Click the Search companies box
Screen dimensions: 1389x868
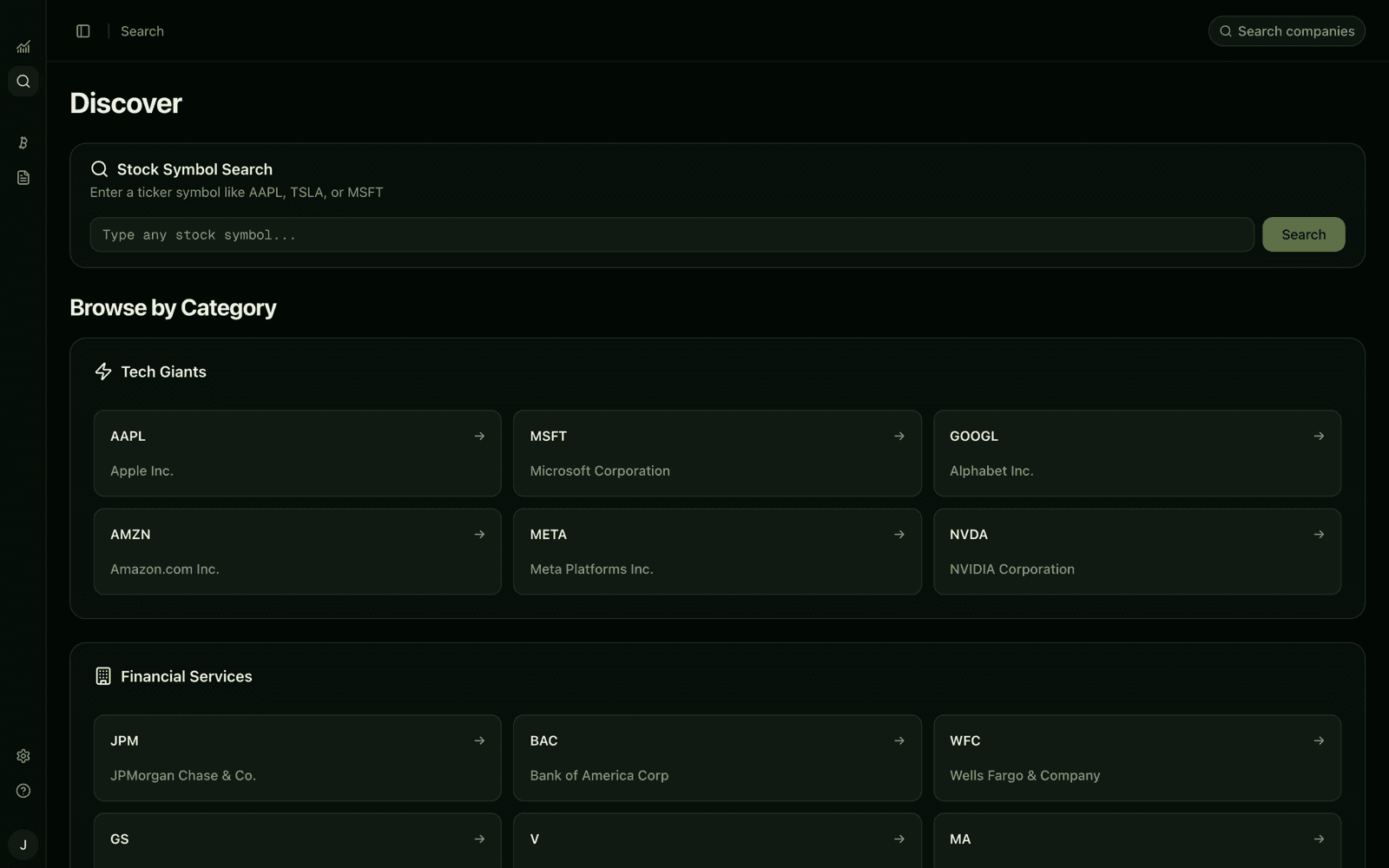coord(1287,31)
